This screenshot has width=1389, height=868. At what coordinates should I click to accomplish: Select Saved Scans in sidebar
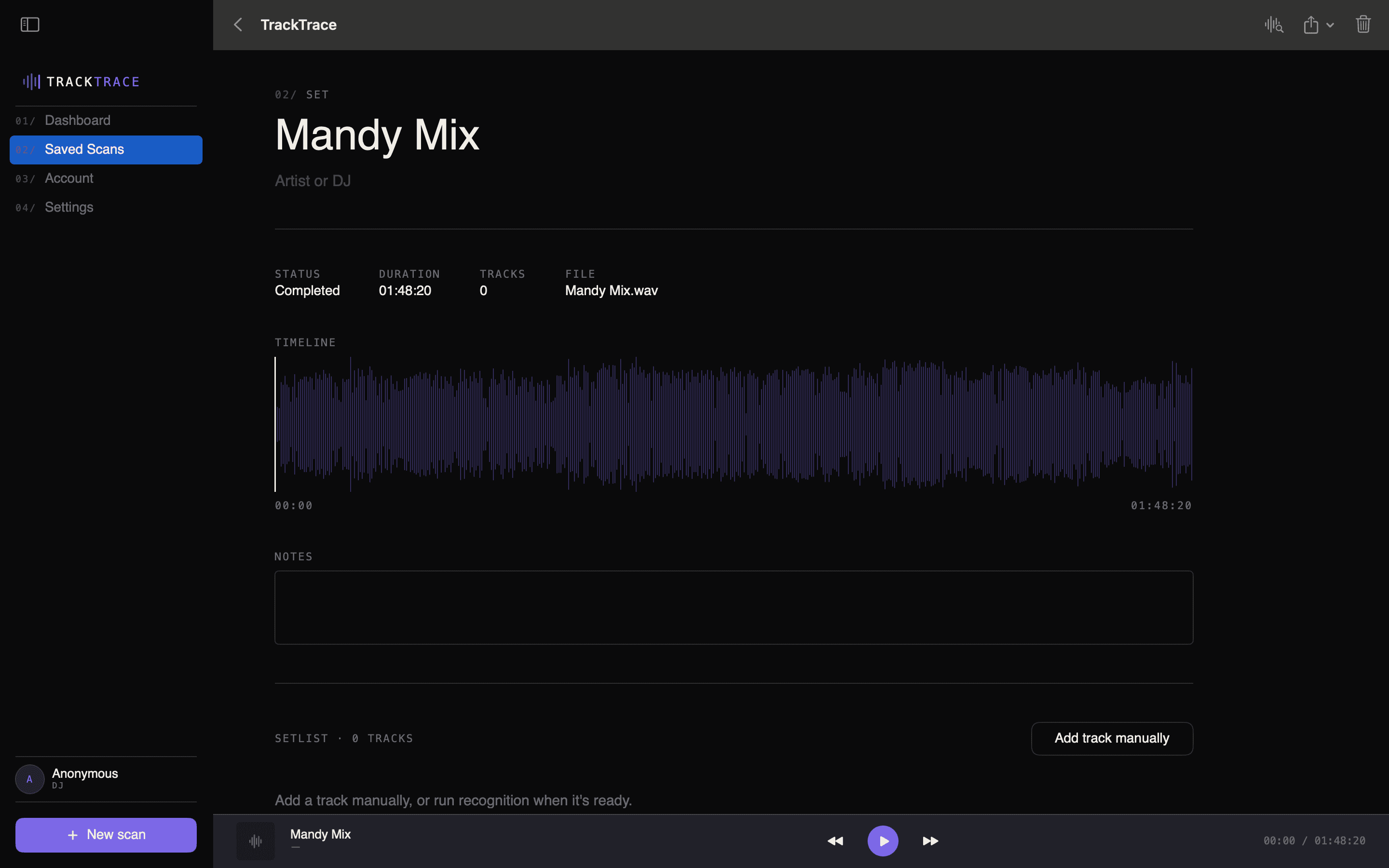106,150
